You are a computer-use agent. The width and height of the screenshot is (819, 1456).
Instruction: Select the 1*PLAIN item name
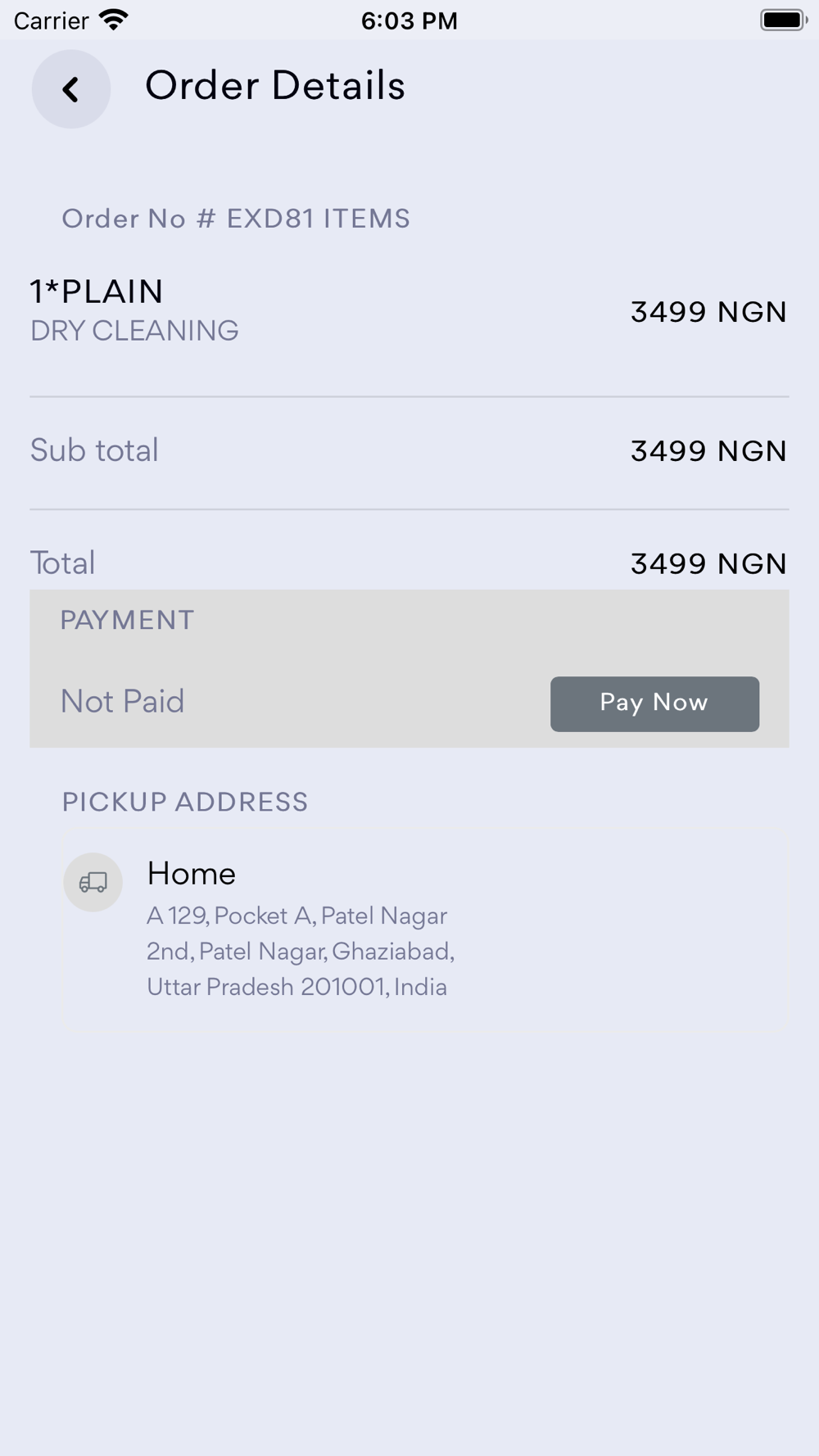pos(97,292)
